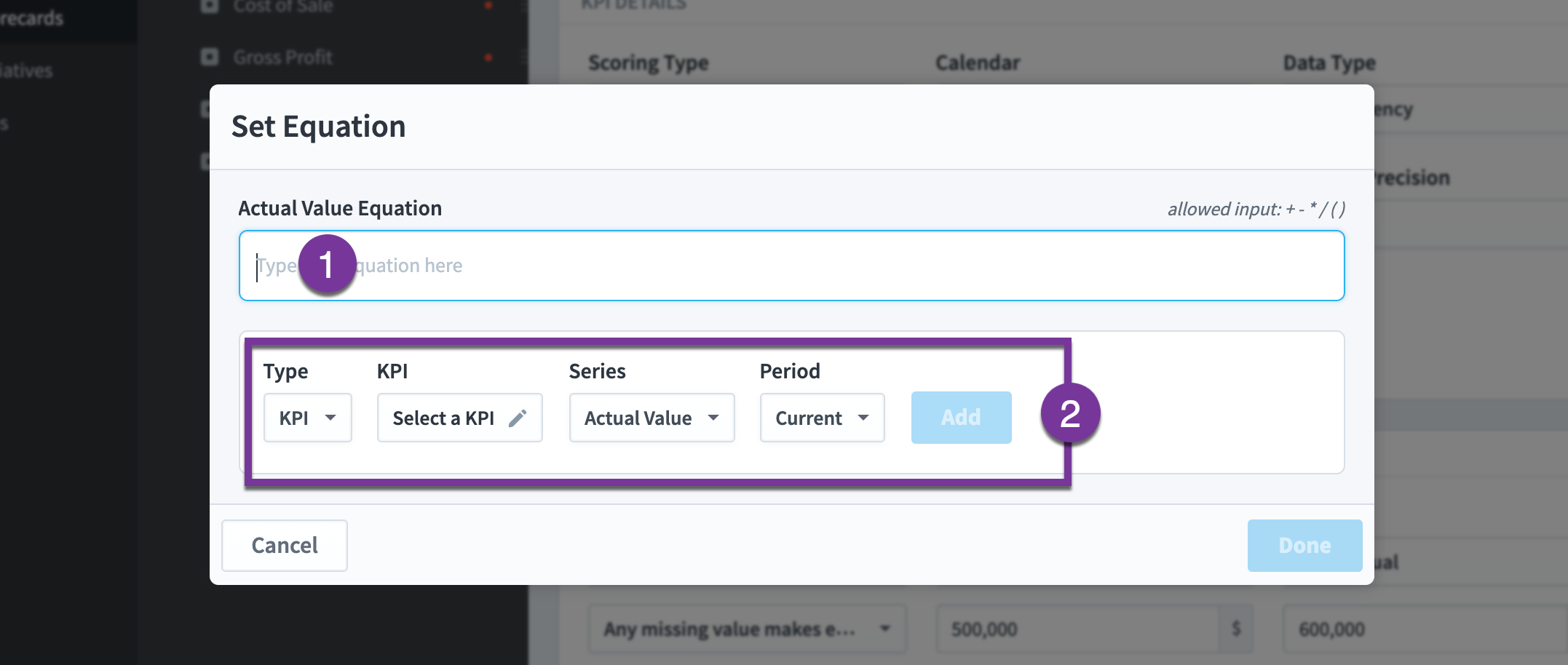Click the Done button
This screenshot has width=1568, height=665.
(1305, 546)
